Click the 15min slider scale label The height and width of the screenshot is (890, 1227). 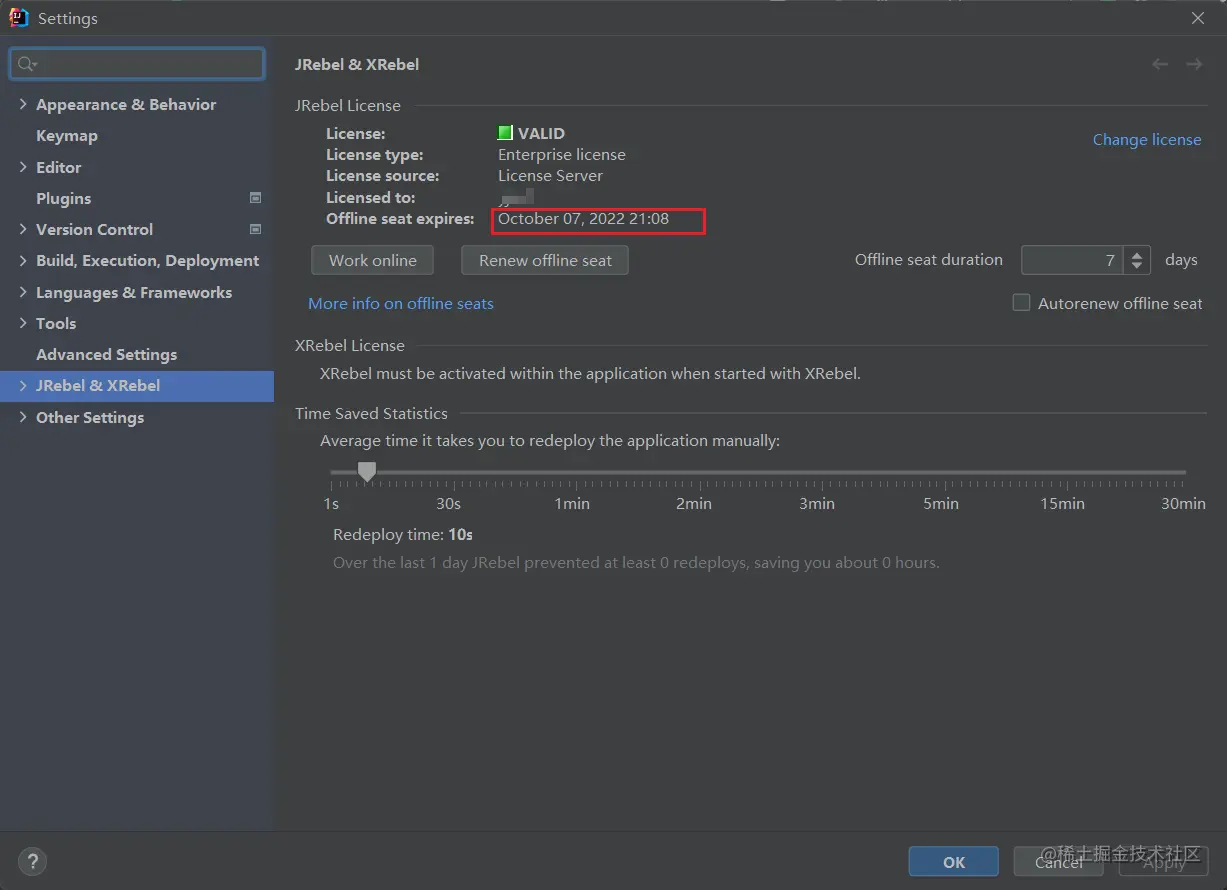[1062, 503]
